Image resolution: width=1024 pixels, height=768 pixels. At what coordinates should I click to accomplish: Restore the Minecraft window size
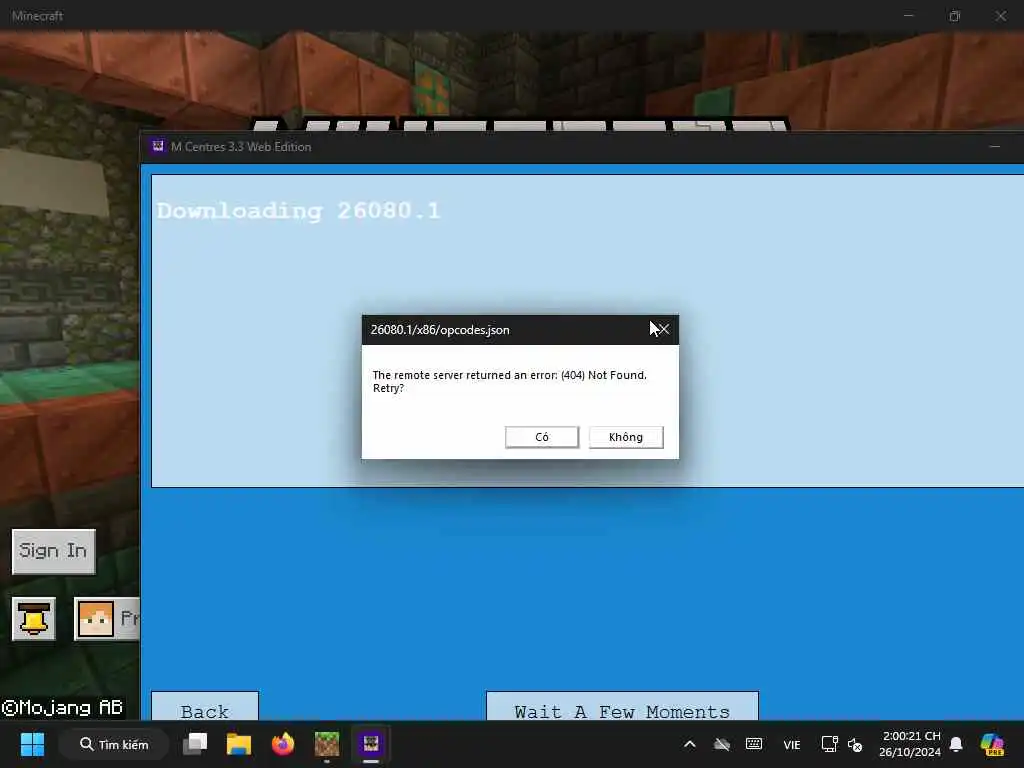coord(955,16)
